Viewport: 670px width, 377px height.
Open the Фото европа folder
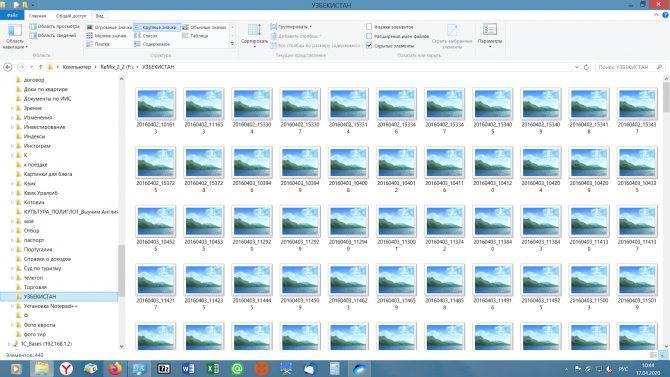tap(39, 325)
